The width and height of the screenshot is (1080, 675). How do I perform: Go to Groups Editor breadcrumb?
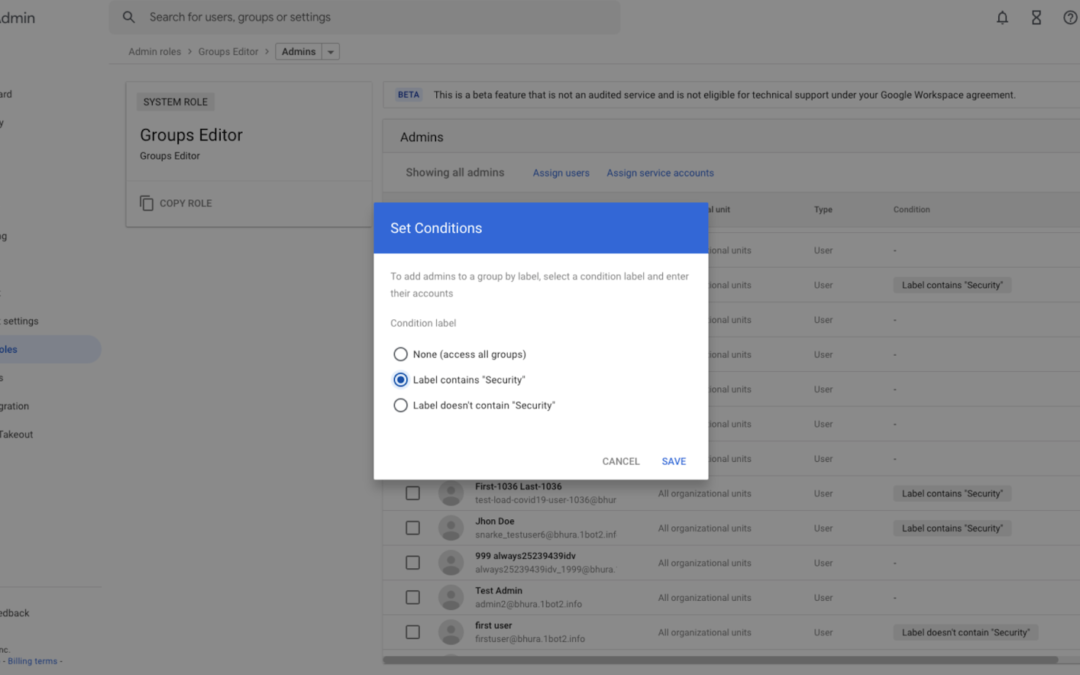click(228, 52)
